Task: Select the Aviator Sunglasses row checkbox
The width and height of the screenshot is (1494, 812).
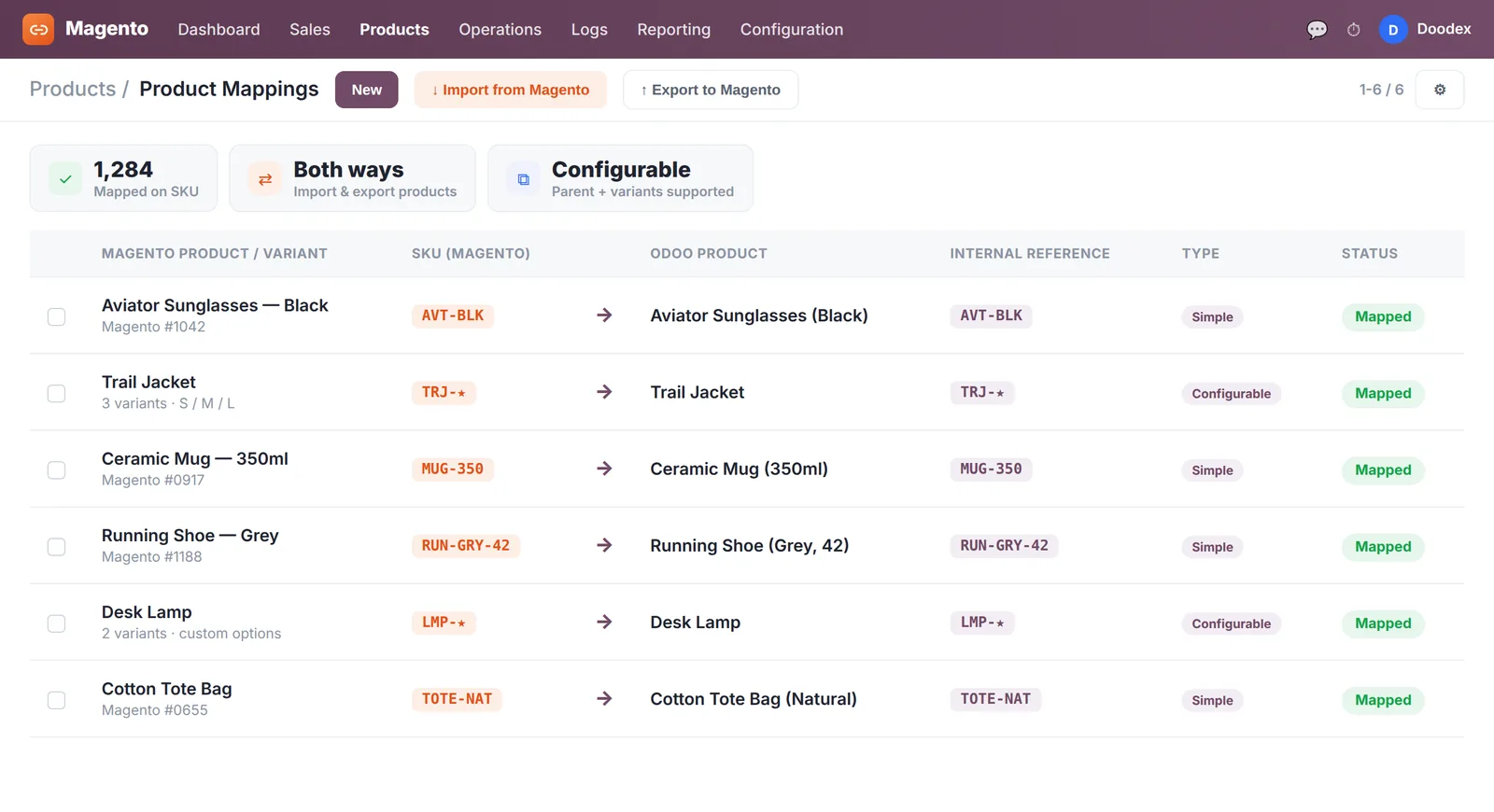Action: [x=56, y=316]
